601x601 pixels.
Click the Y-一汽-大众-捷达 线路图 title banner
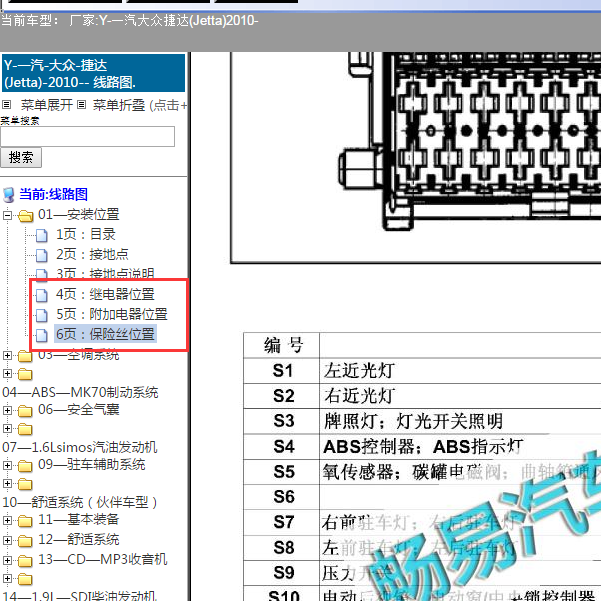(94, 73)
